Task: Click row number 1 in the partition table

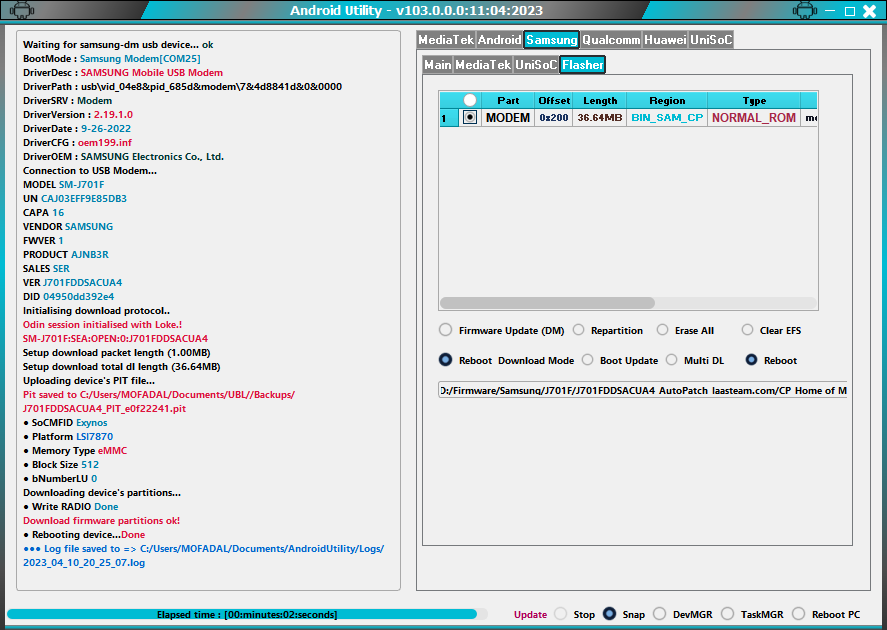Action: tap(449, 118)
